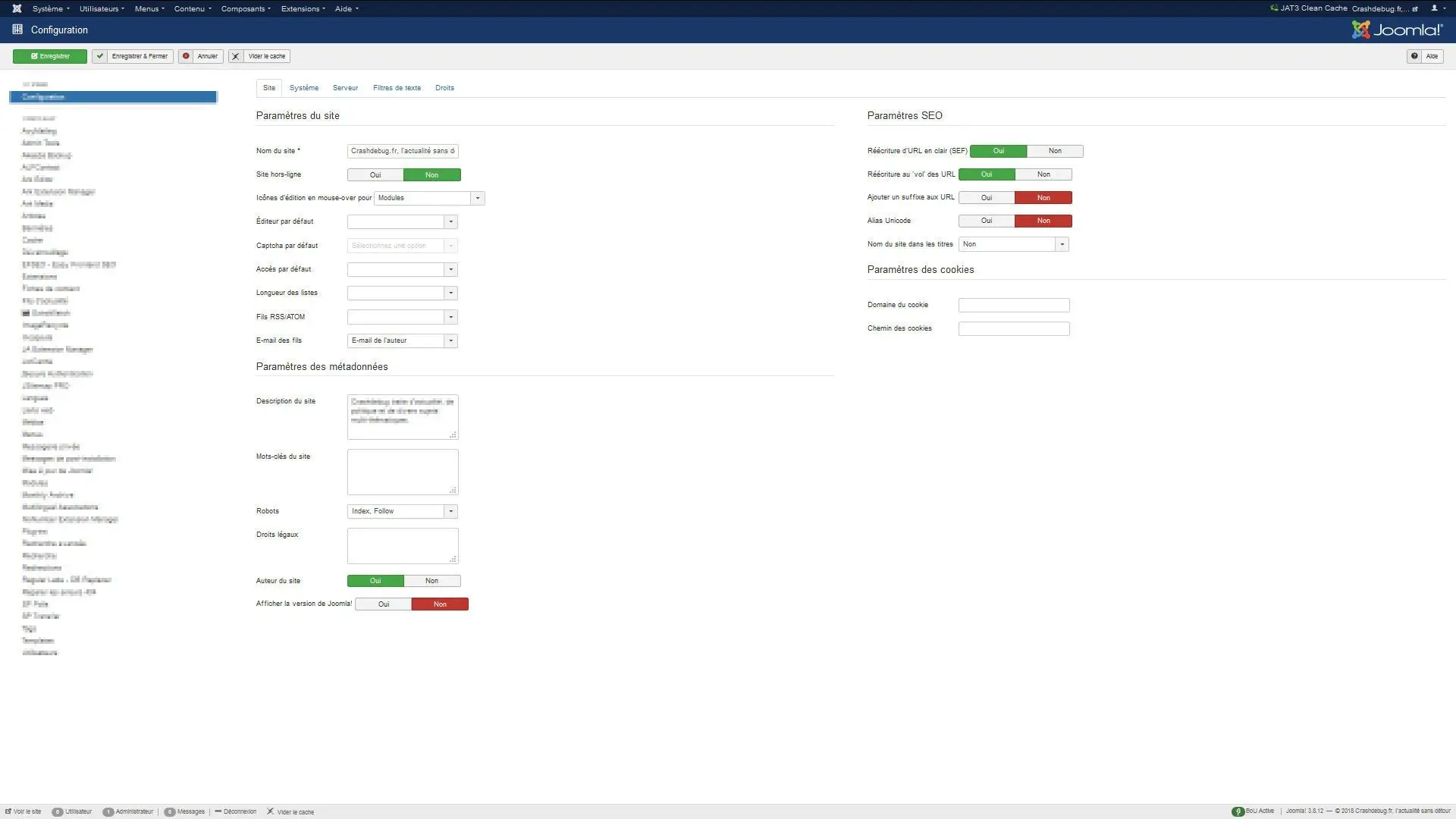This screenshot has height=819, width=1456.
Task: Set Ajouter un suffixe aux URL to Oui
Action: pos(987,198)
